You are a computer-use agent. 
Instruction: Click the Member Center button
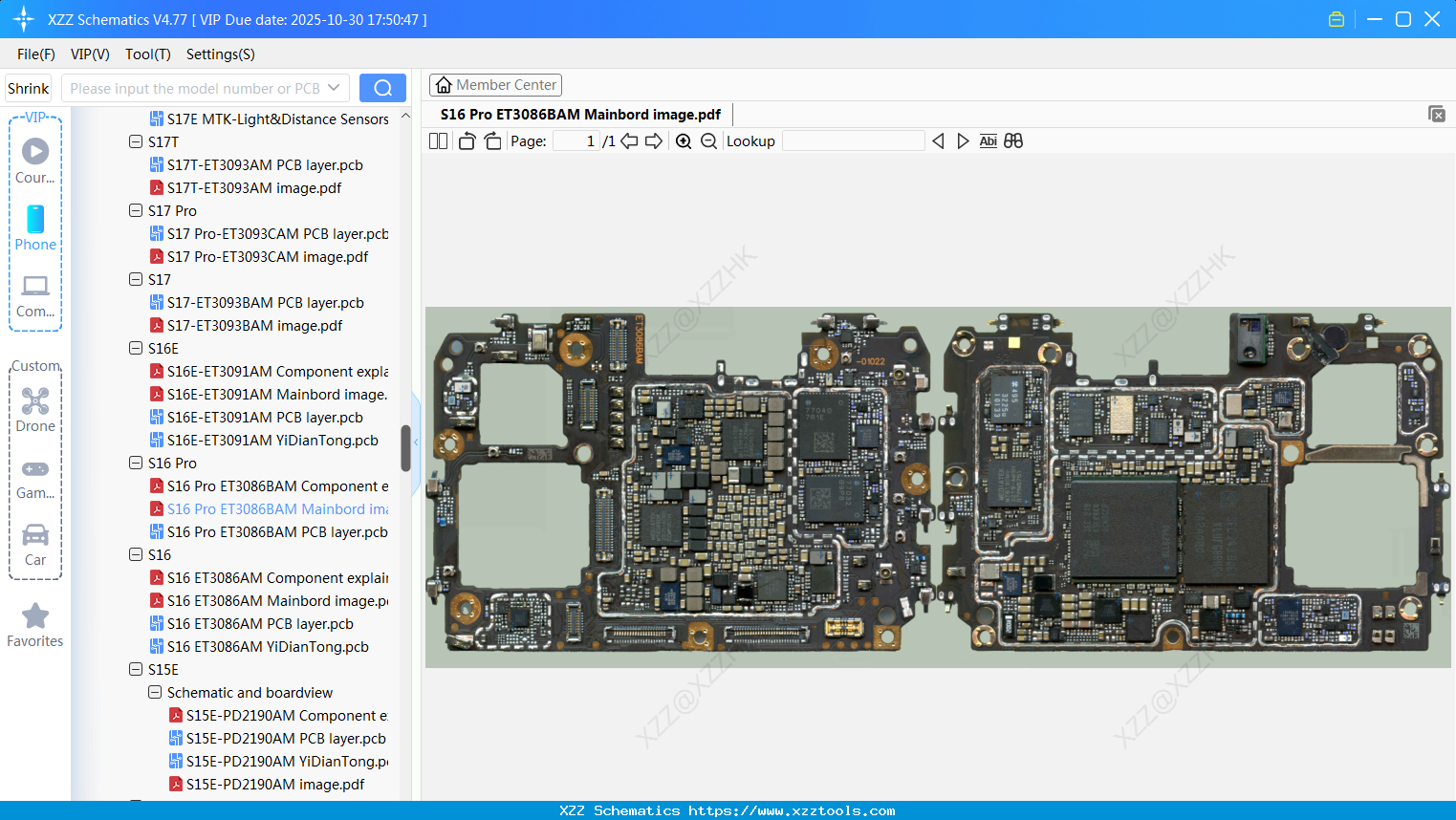coord(495,84)
